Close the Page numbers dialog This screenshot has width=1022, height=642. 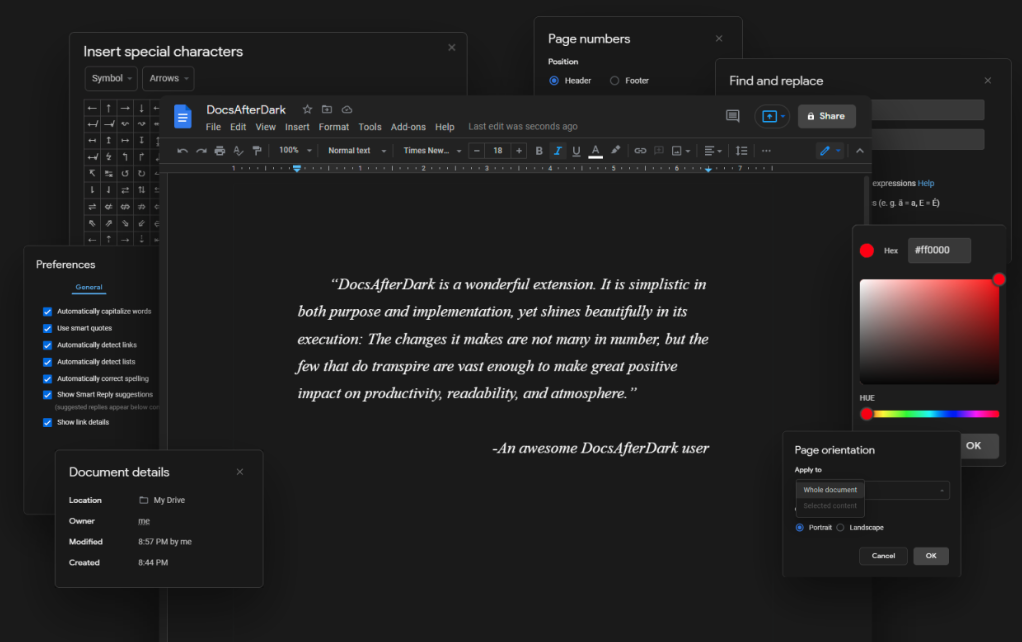(719, 38)
